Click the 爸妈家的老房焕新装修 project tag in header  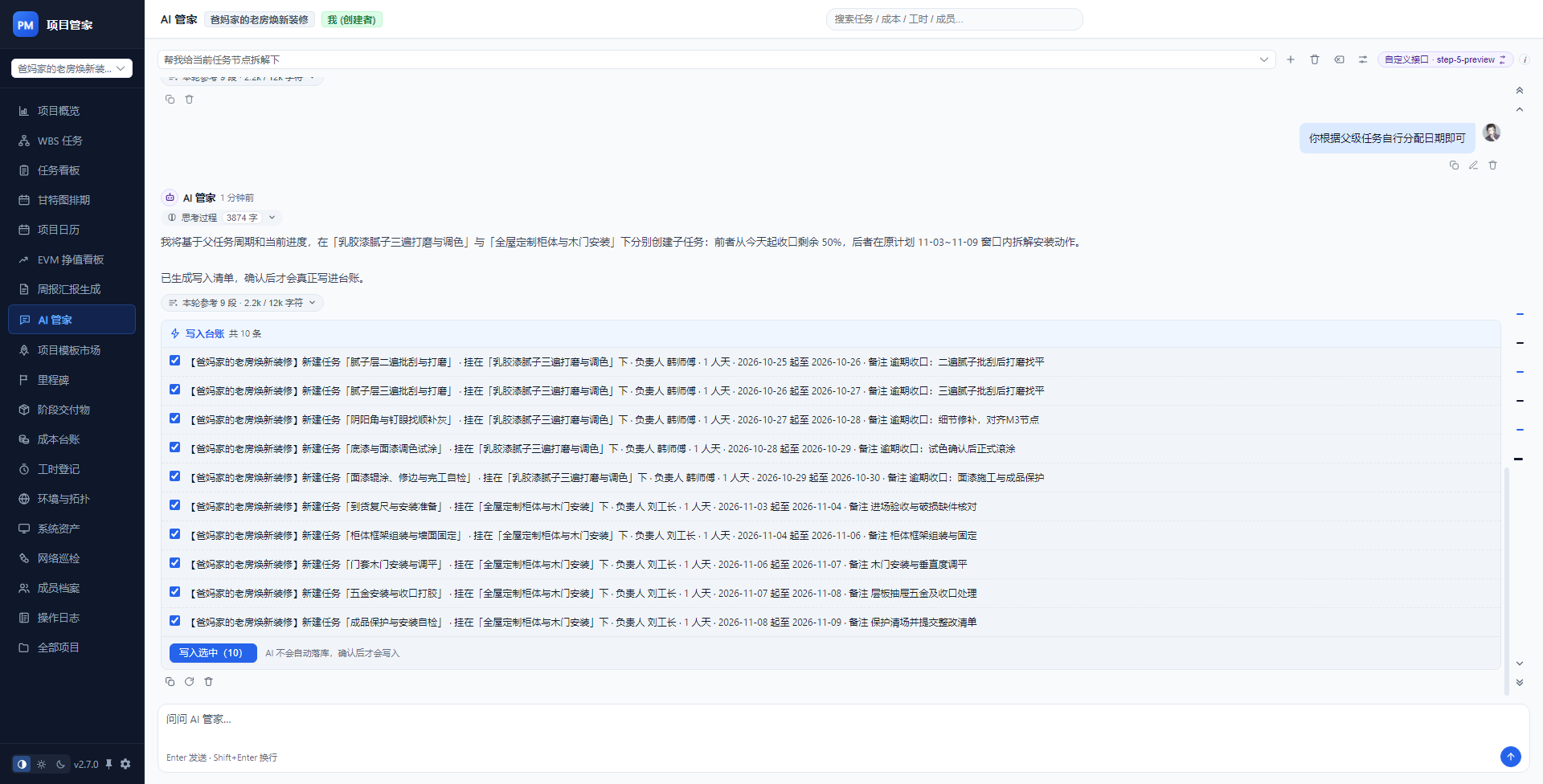click(259, 19)
